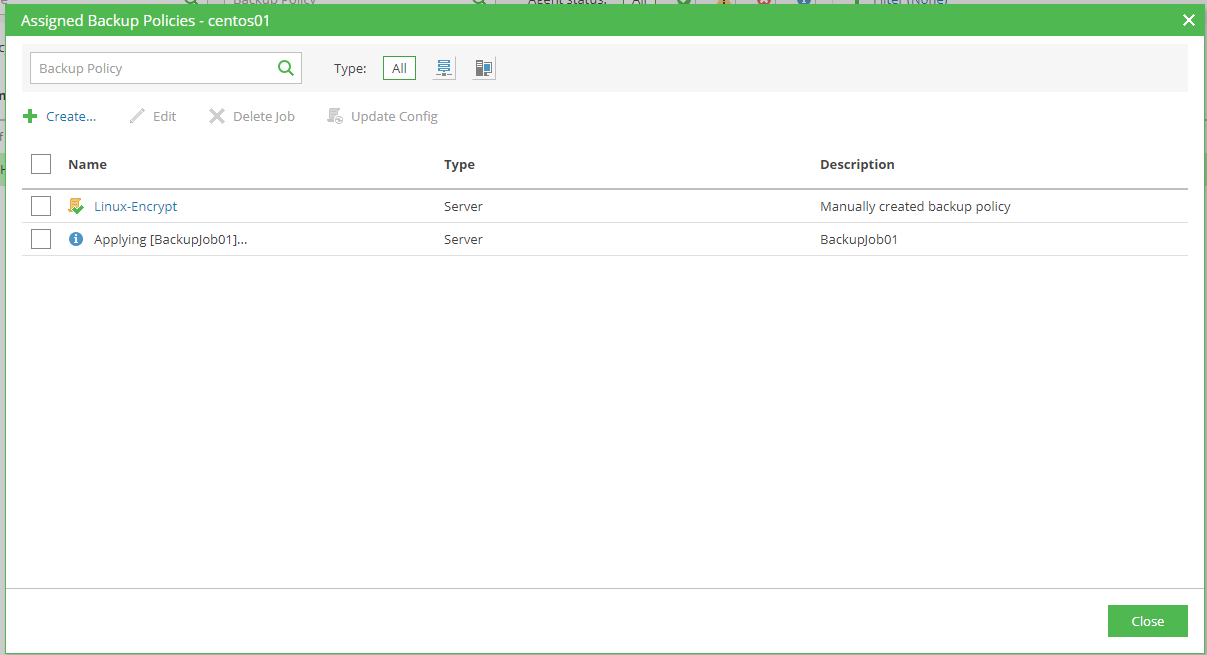1207x655 pixels.
Task: Click the Edit pencil icon
Action: [x=137, y=116]
